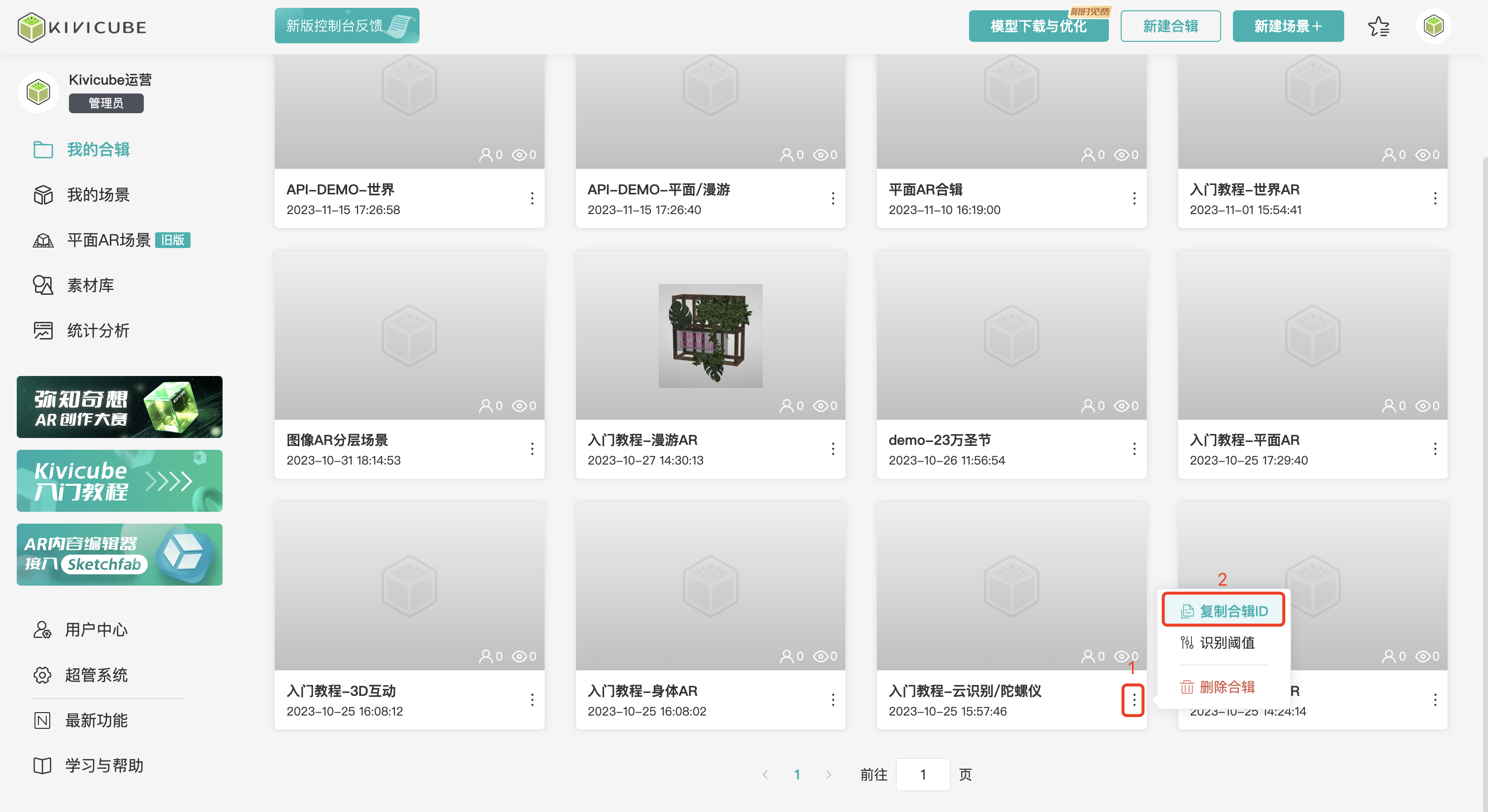Image resolution: width=1488 pixels, height=812 pixels.
Task: Expand three-dot menu on 平面AR合辑 card
Action: coord(1134,198)
